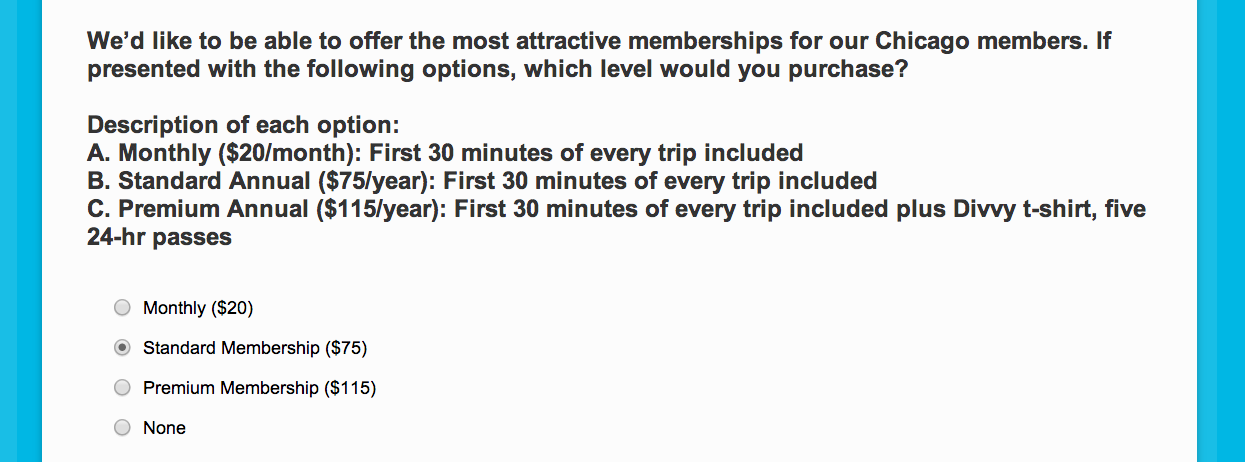Viewport: 1245px width, 462px height.
Task: Click the "Standard Membership ($75)" label text
Action: pyautogui.click(x=255, y=348)
